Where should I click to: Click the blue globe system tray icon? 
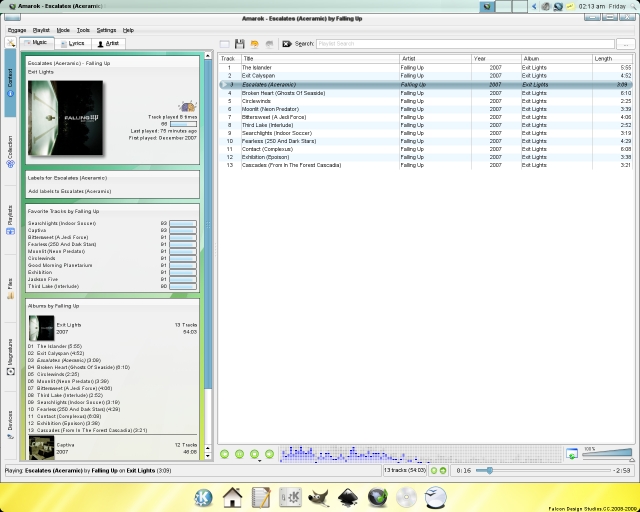click(558, 7)
